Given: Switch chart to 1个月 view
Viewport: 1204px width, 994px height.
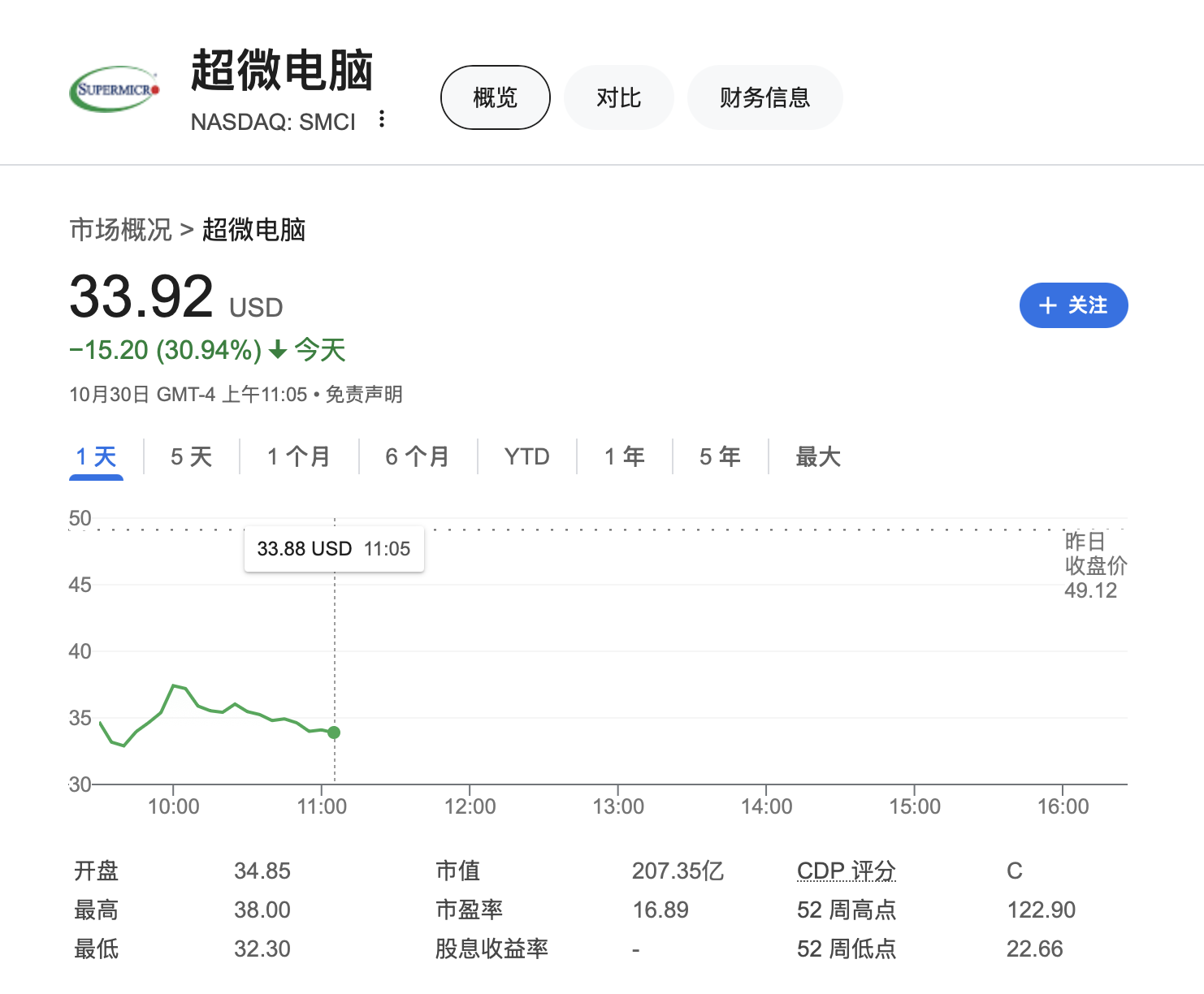Looking at the screenshot, I should coord(298,456).
